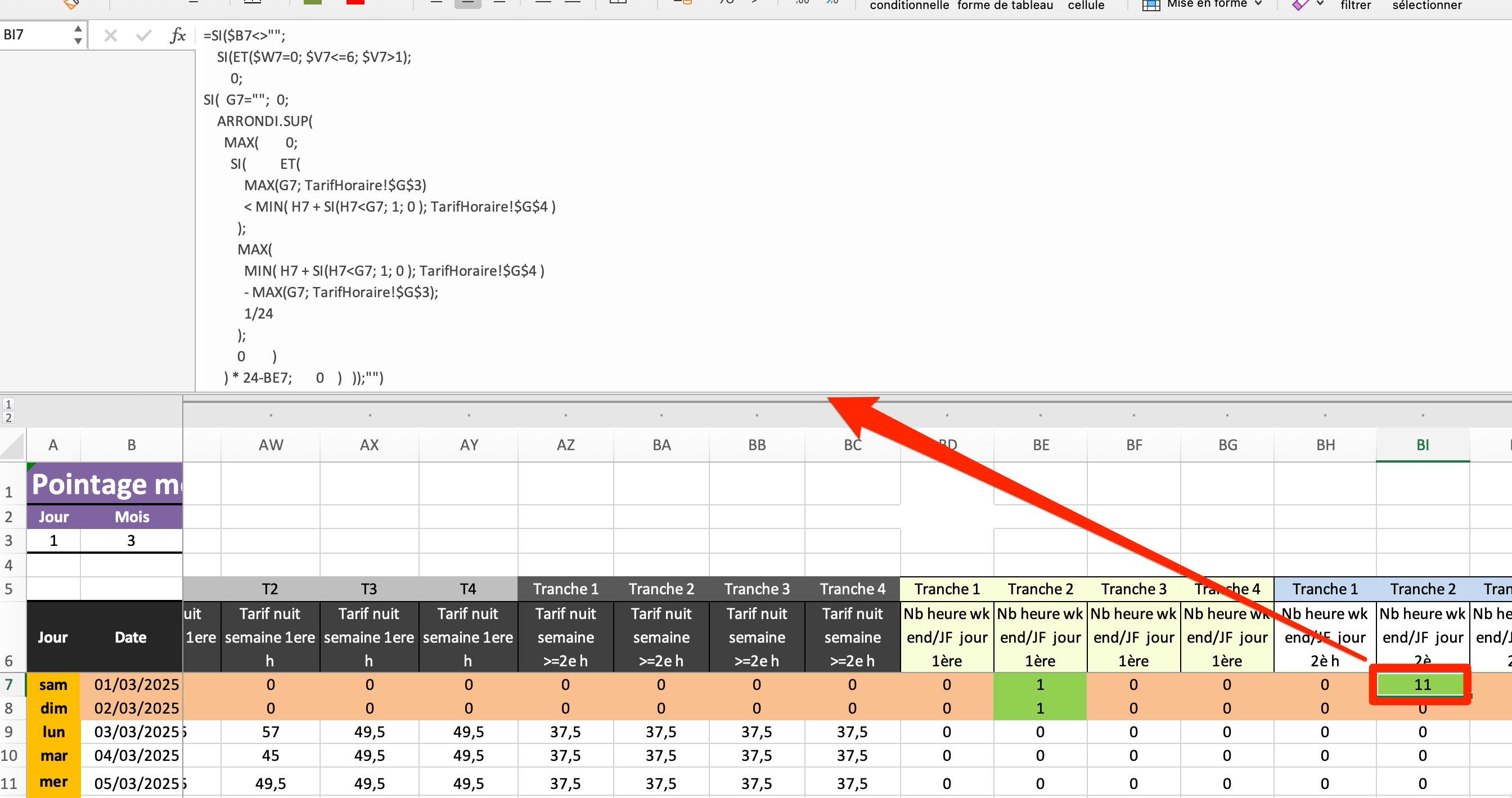Select the date cell 01/03/2025

pyautogui.click(x=132, y=685)
